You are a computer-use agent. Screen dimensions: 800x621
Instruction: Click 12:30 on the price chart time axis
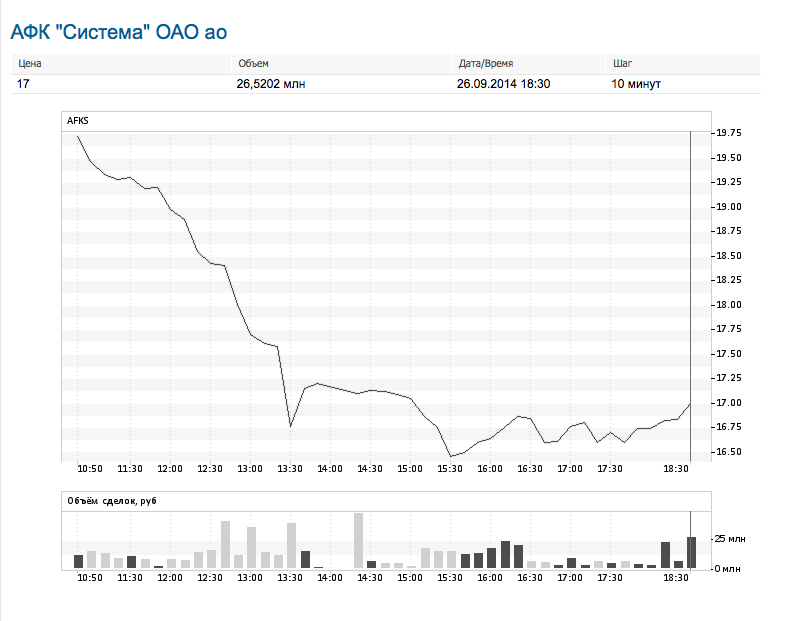click(210, 468)
